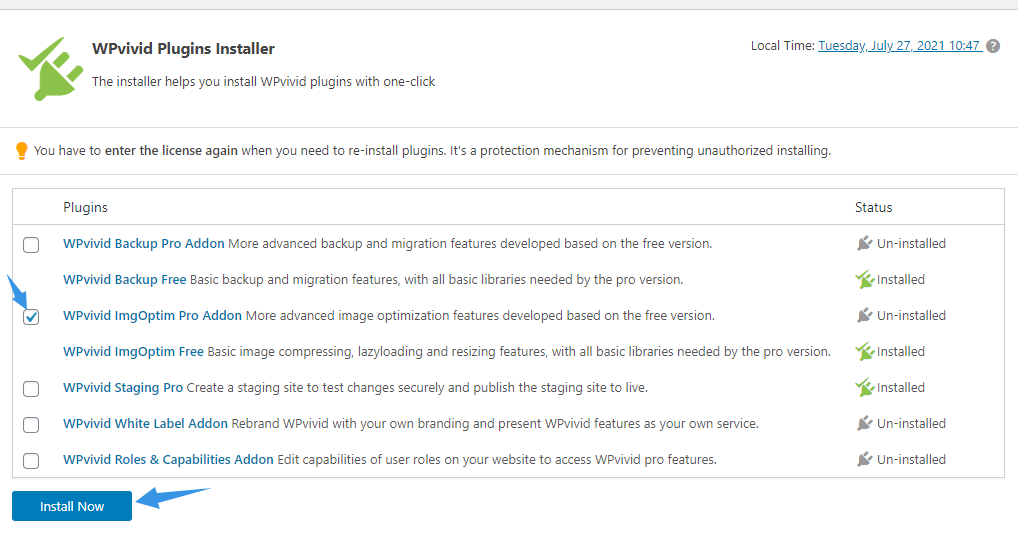
Task: Check the WPvivid Backup Pro Addon checkbox
Action: pyautogui.click(x=31, y=245)
